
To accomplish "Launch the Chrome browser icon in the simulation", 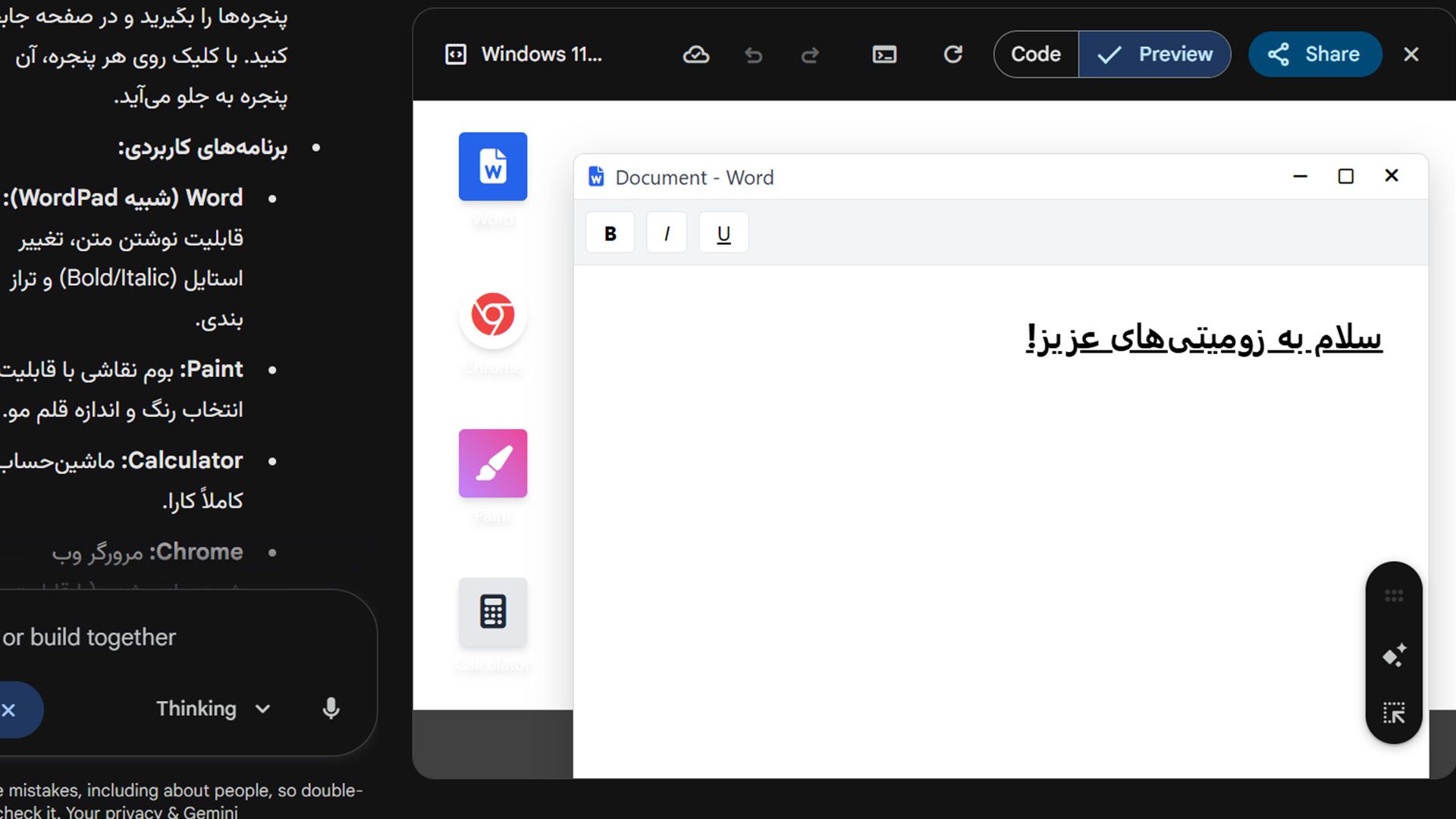I will pyautogui.click(x=492, y=315).
